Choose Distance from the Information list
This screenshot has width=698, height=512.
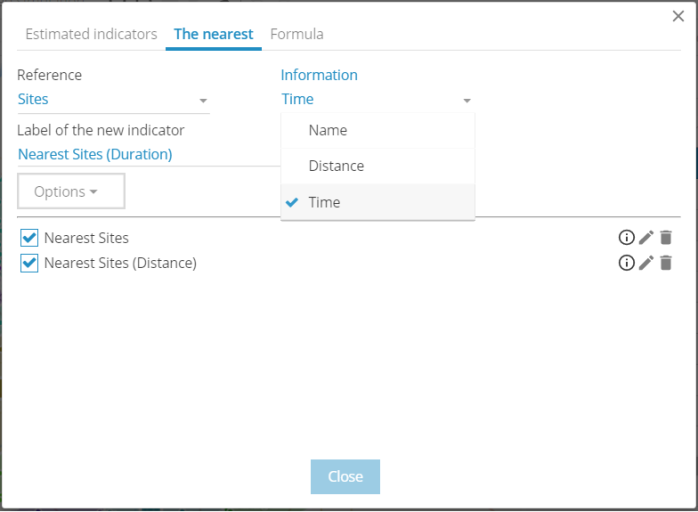(377, 166)
